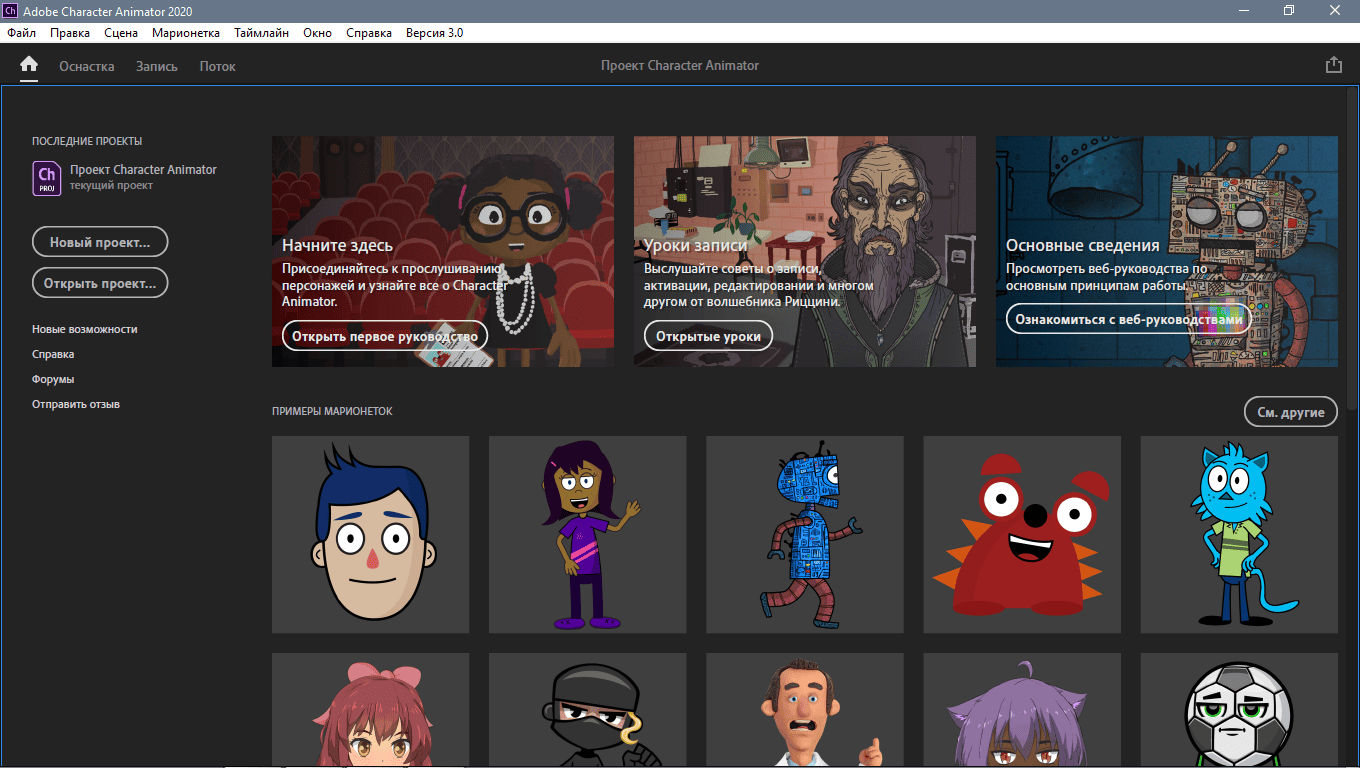Open the purple-haired cat-ear anime puppet
Image resolution: width=1360 pixels, height=768 pixels.
tap(1022, 710)
